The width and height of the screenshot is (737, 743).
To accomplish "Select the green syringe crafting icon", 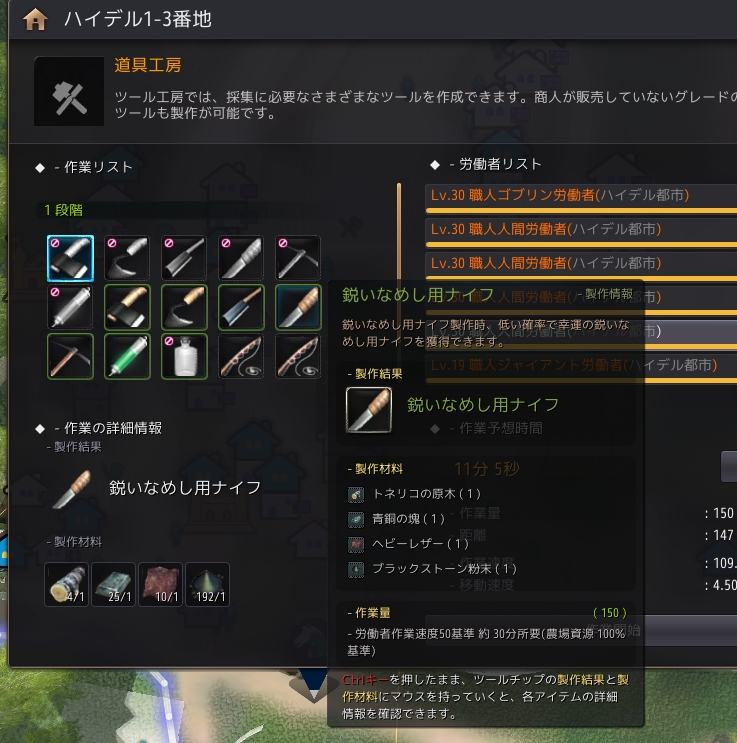I will tap(127, 356).
